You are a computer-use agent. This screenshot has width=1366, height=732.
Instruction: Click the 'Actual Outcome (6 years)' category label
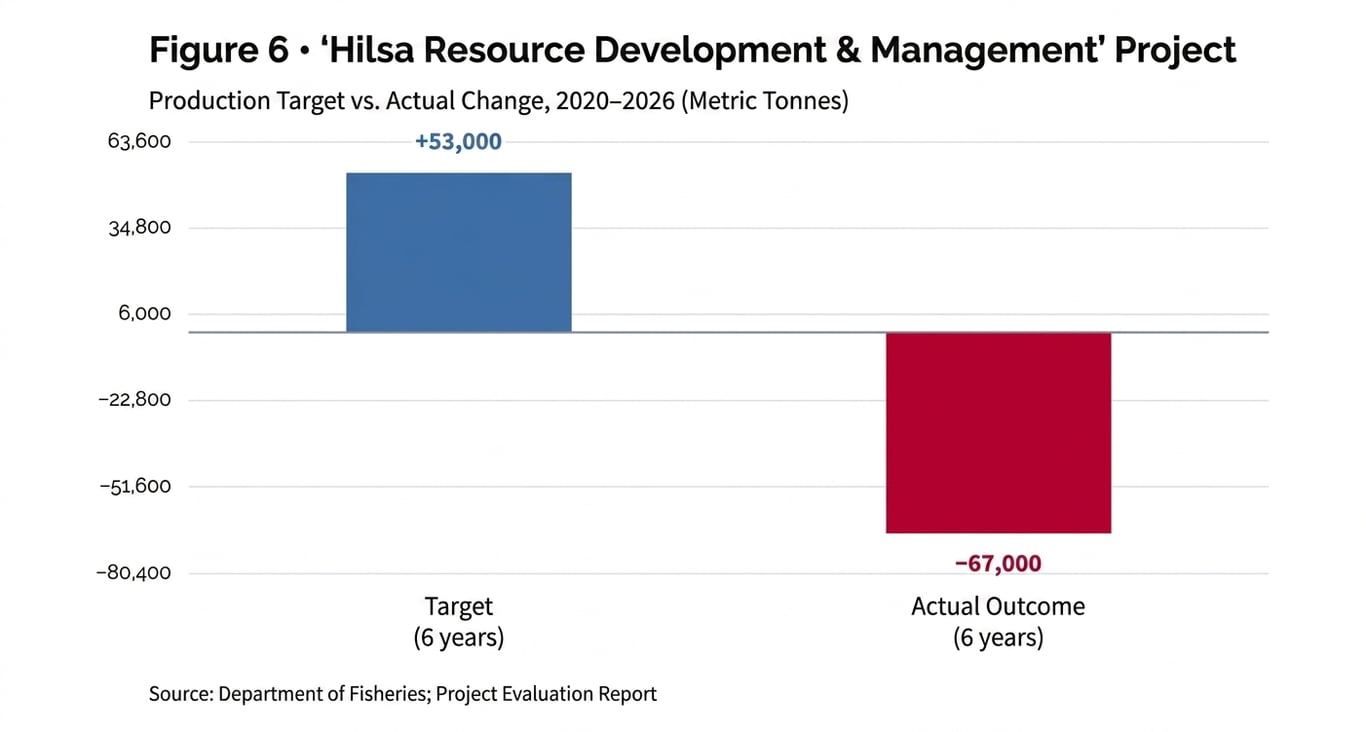tap(998, 622)
